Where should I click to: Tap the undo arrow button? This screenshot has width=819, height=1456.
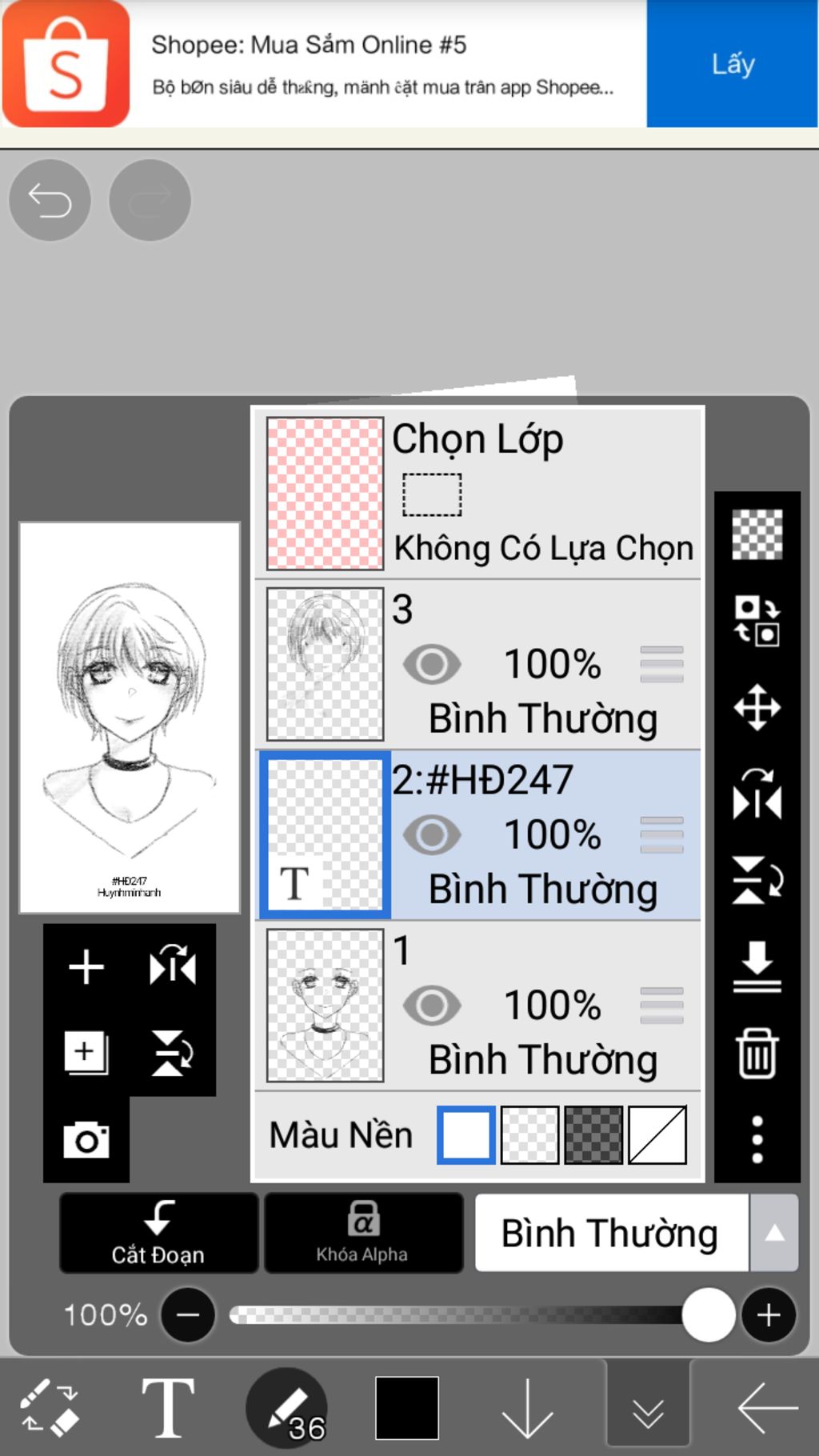coord(50,200)
